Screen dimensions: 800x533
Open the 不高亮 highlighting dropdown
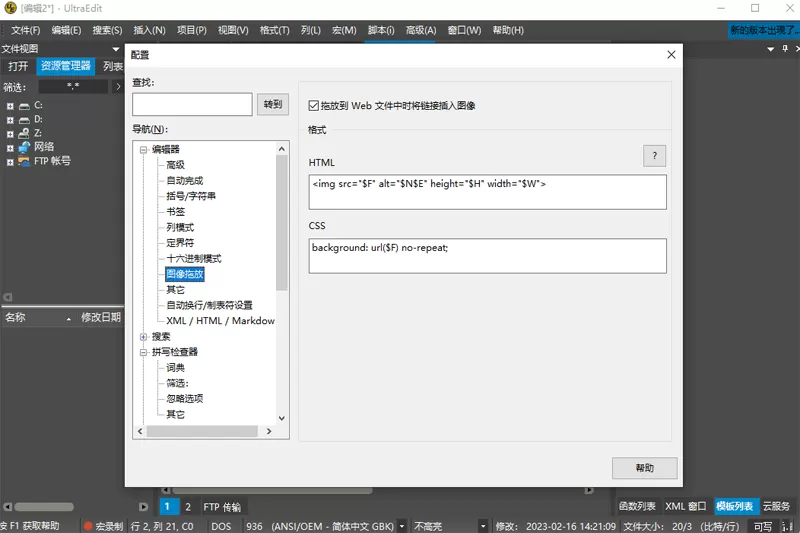pyautogui.click(x=483, y=526)
